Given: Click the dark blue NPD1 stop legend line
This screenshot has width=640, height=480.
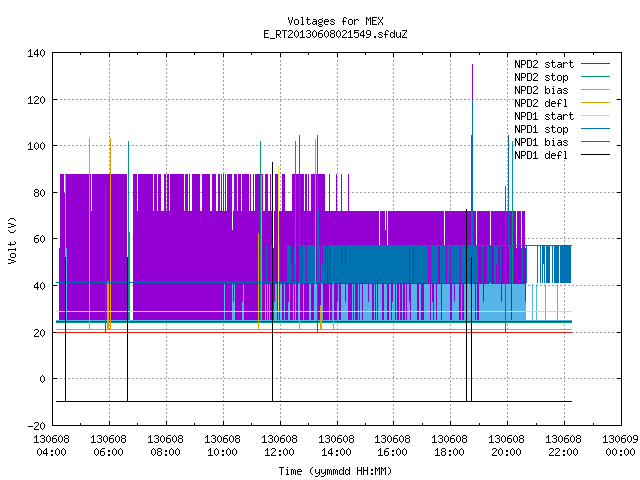Looking at the screenshot, I should 595,129.
